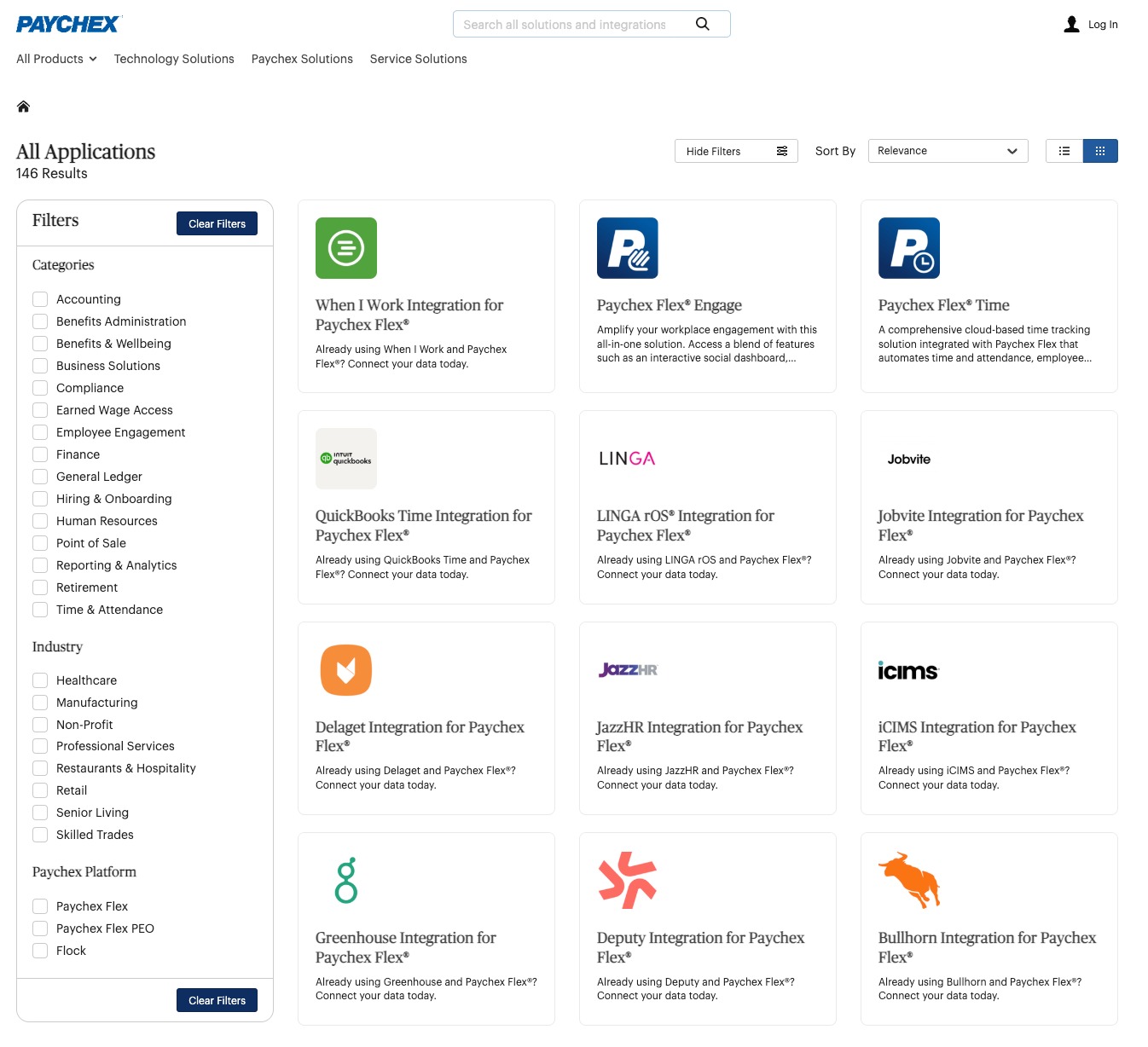
Task: Open the Paychex Flex Engage app icon
Action: 627,248
